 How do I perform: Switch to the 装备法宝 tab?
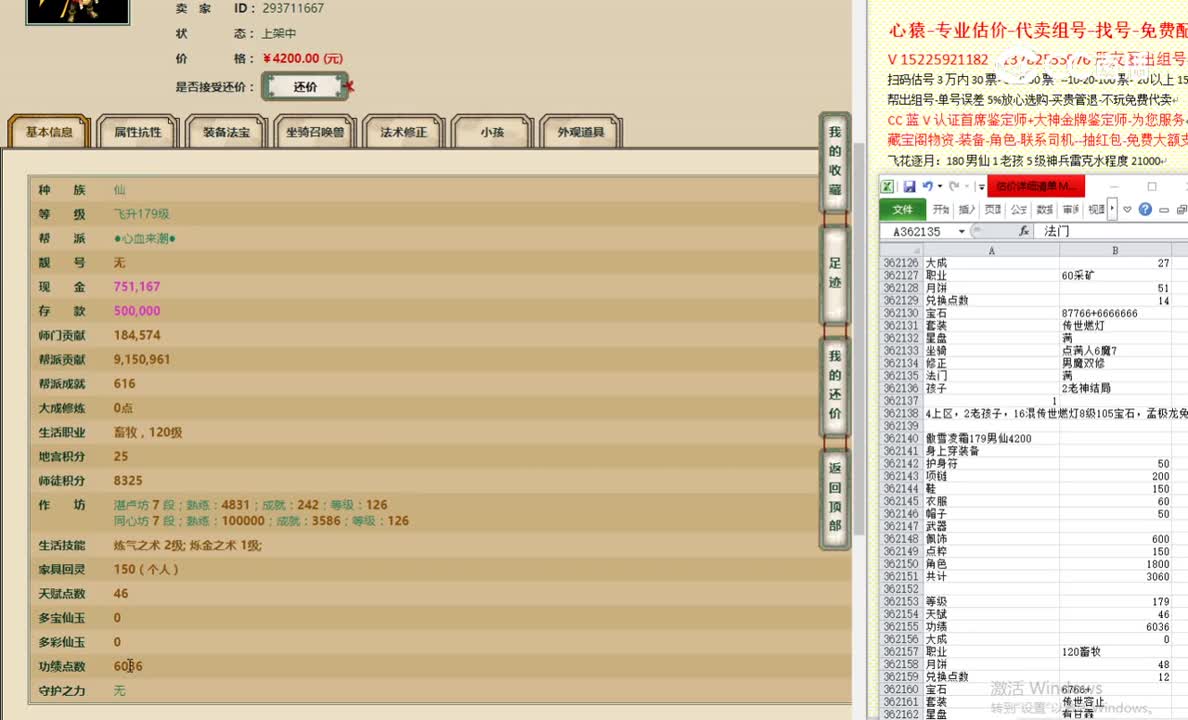pyautogui.click(x=225, y=132)
